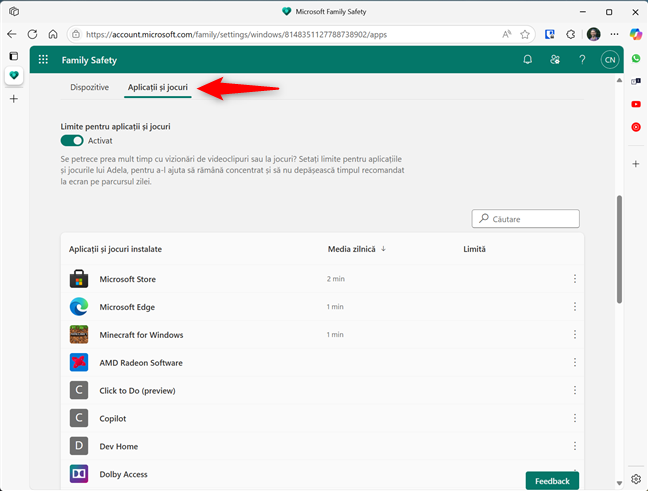Click the Microsoft Store app icon

pyautogui.click(x=79, y=279)
